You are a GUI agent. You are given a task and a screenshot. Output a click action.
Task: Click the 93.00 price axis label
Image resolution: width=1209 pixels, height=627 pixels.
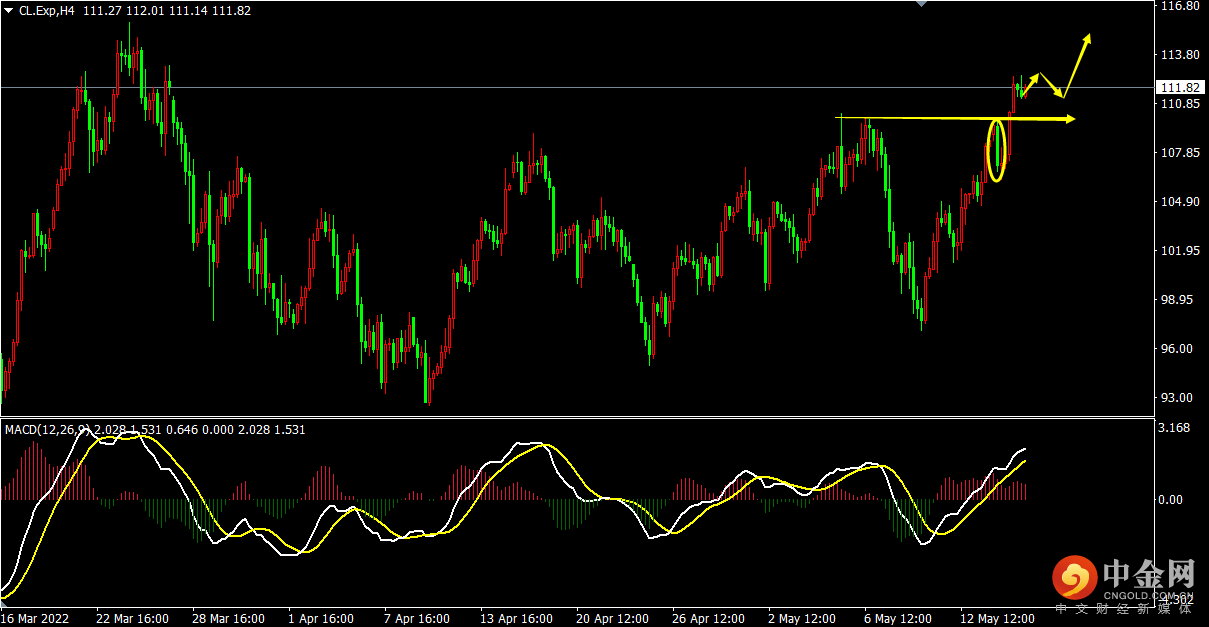(x=1174, y=398)
